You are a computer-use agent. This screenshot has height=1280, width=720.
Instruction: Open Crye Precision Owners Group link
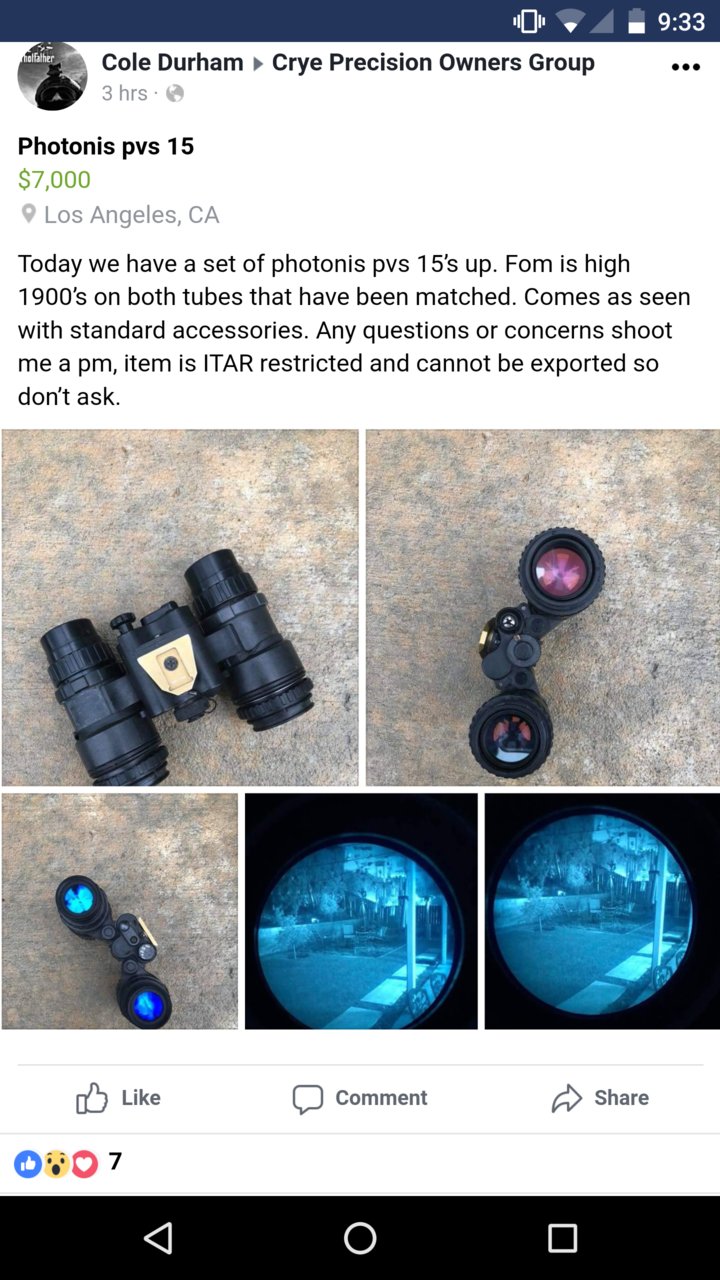[x=433, y=62]
